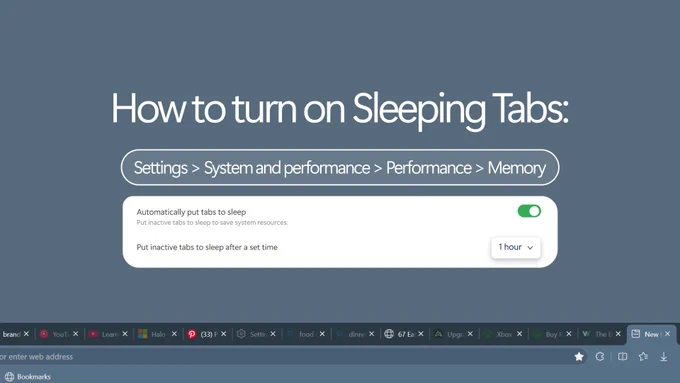Click the Bookmarks globe icon
The width and height of the screenshot is (680, 383).
(10, 376)
